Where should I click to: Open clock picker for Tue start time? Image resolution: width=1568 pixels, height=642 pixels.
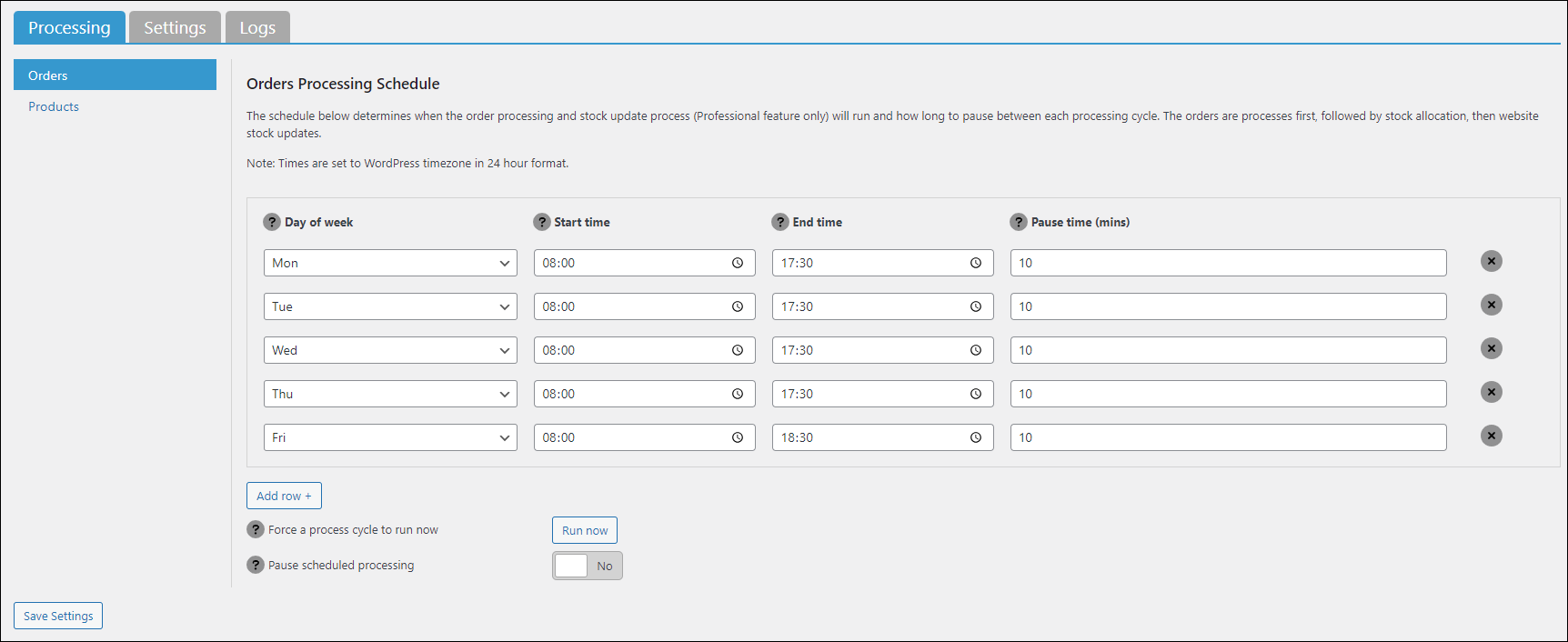click(738, 306)
